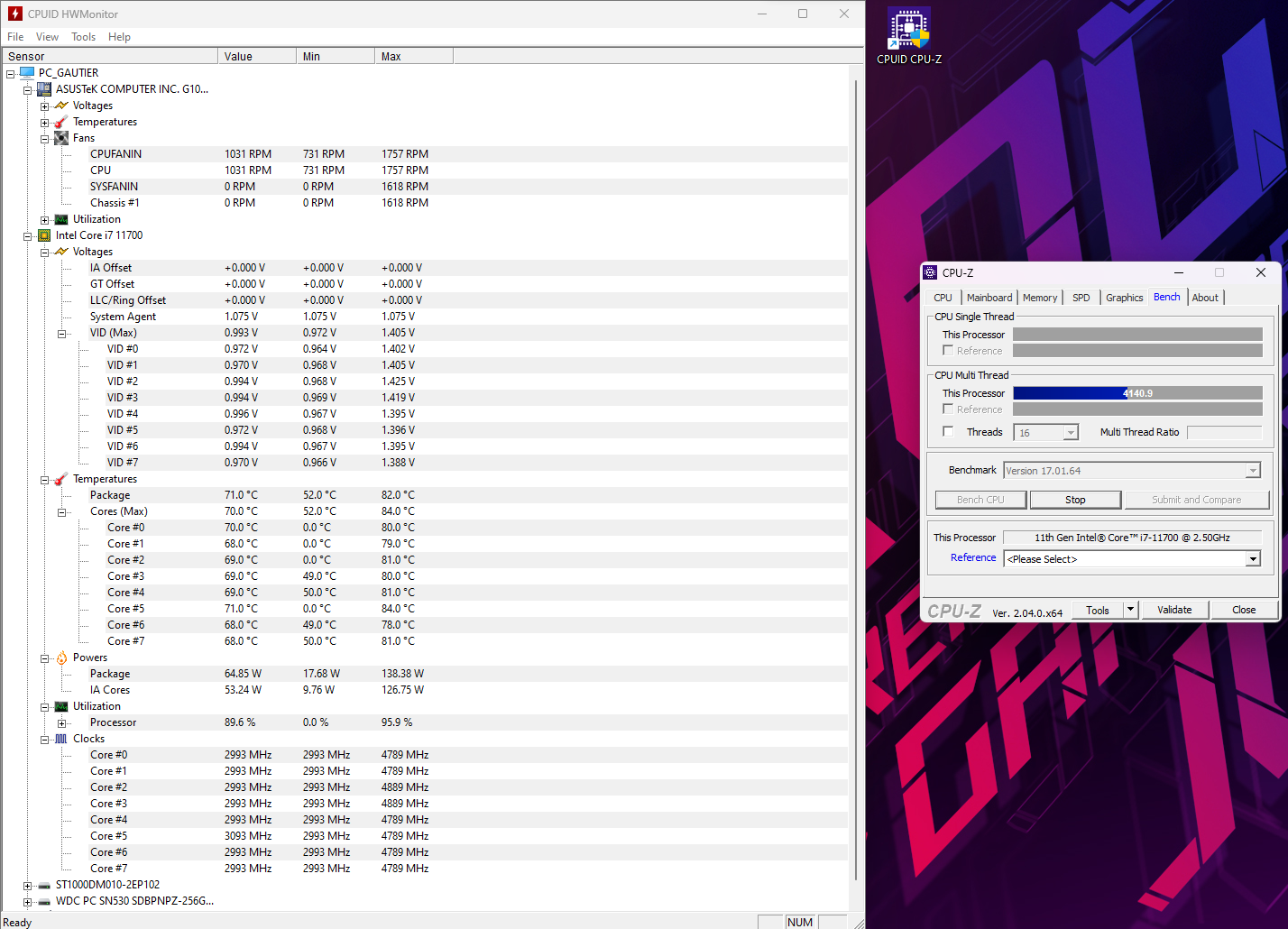This screenshot has width=1288, height=929.
Task: Click the Validate button in CPU-Z
Action: coord(1173,610)
